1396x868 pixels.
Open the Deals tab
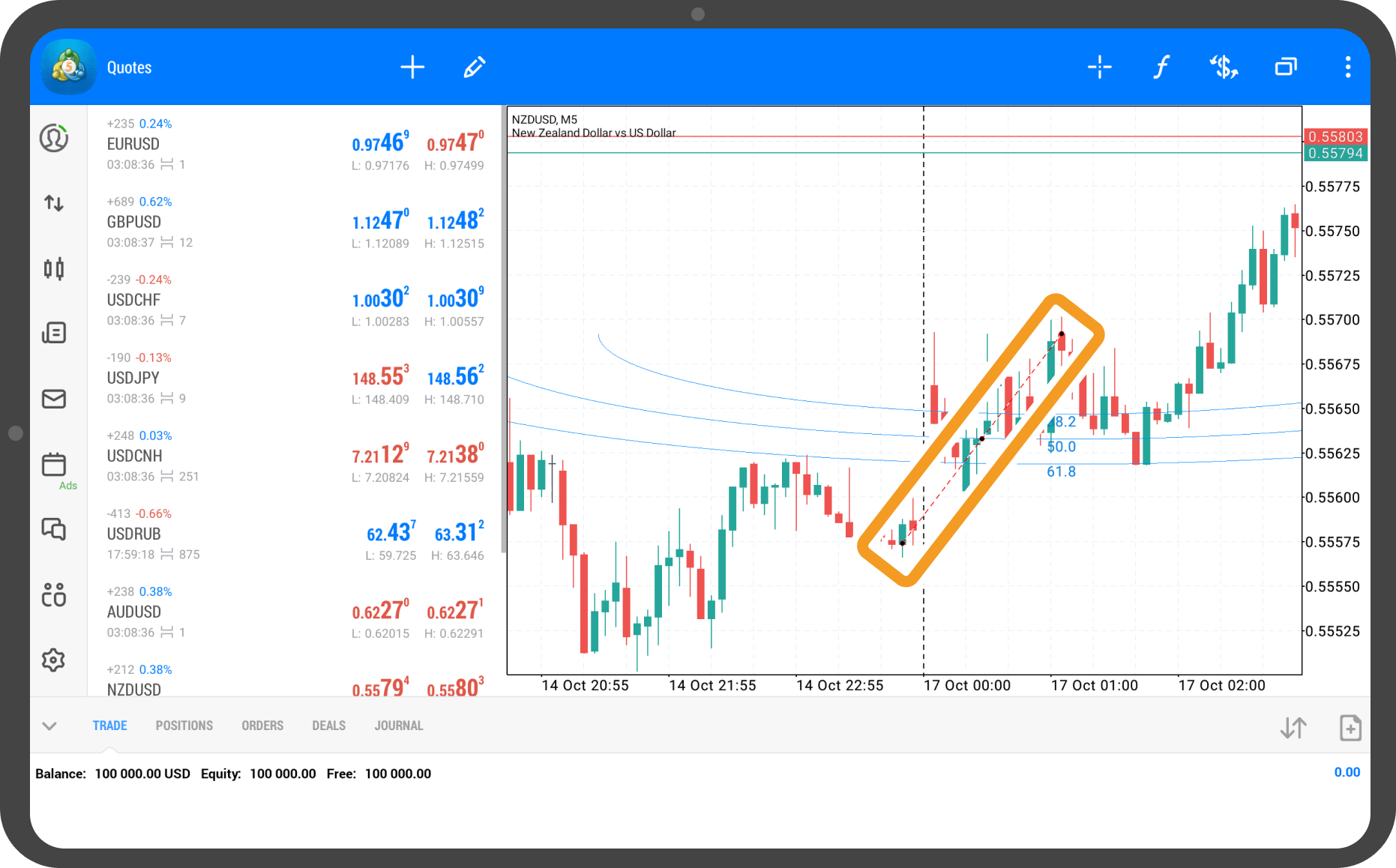(x=328, y=726)
